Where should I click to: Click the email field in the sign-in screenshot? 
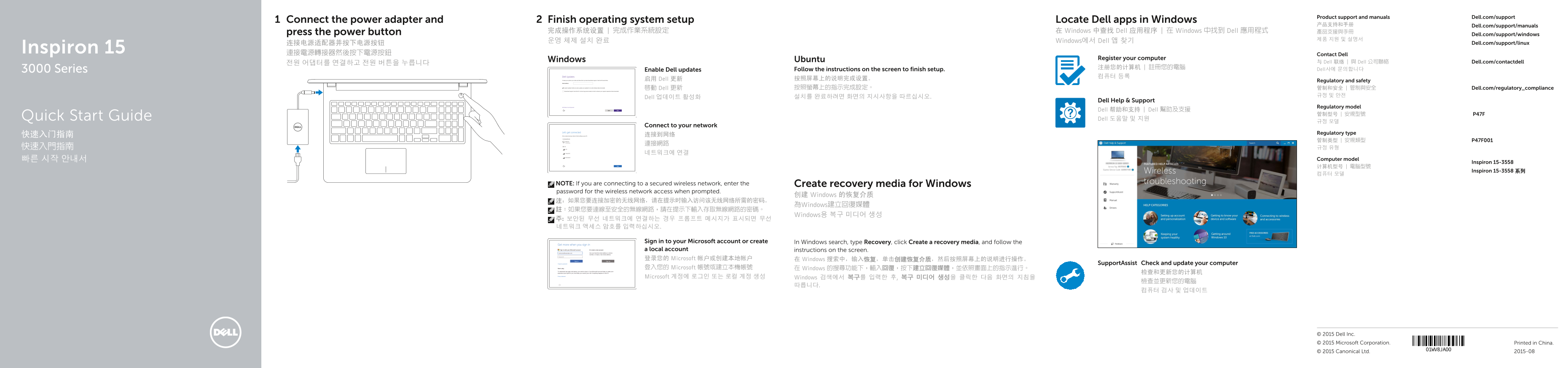coord(570,253)
